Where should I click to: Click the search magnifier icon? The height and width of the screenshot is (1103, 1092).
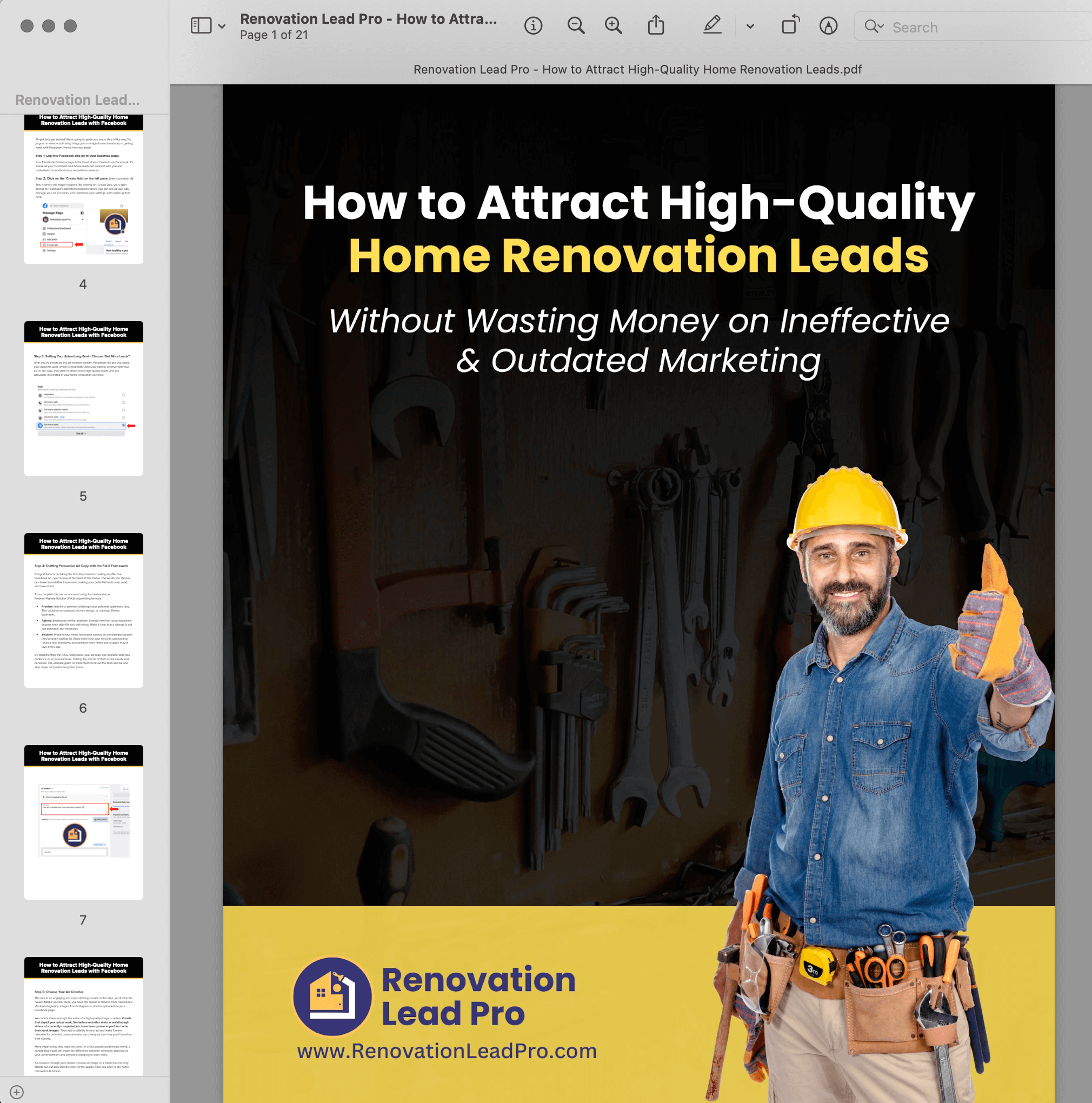point(871,27)
